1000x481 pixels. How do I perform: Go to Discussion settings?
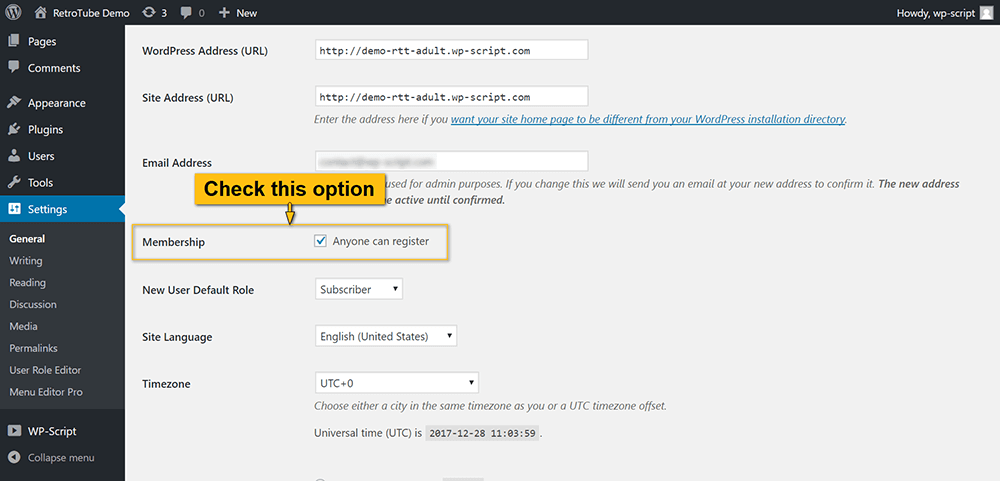click(33, 304)
